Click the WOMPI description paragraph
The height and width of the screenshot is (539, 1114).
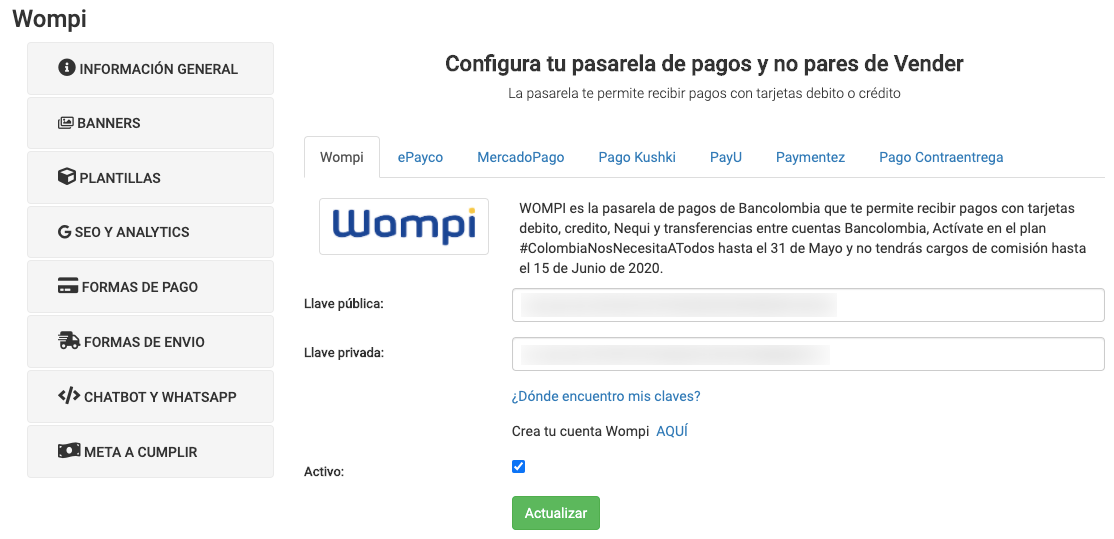pos(803,239)
